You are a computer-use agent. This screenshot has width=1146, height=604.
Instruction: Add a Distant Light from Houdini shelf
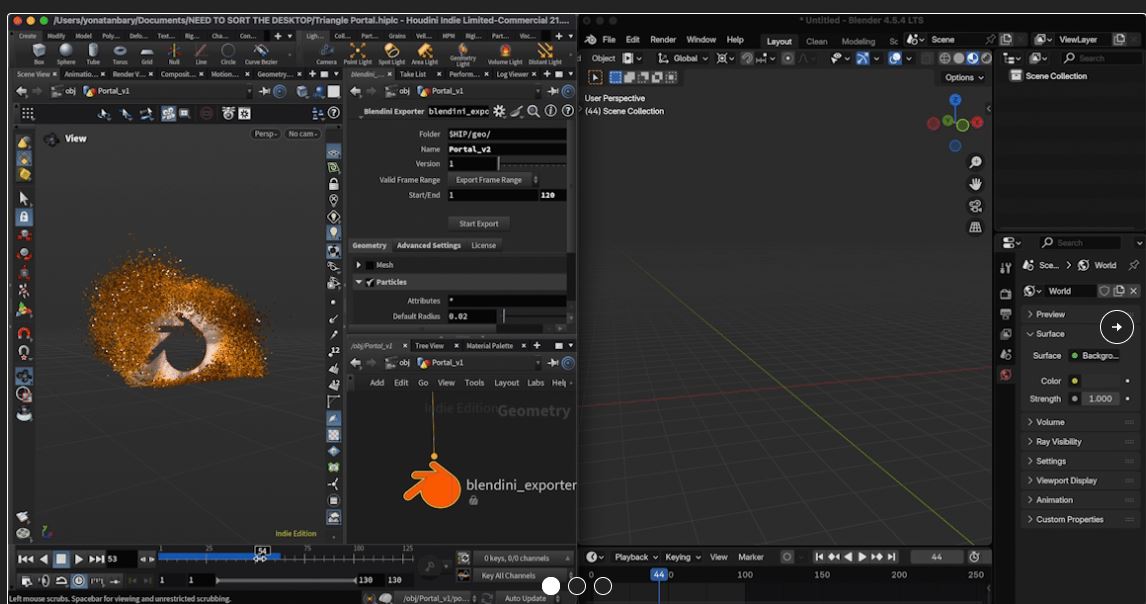(545, 53)
